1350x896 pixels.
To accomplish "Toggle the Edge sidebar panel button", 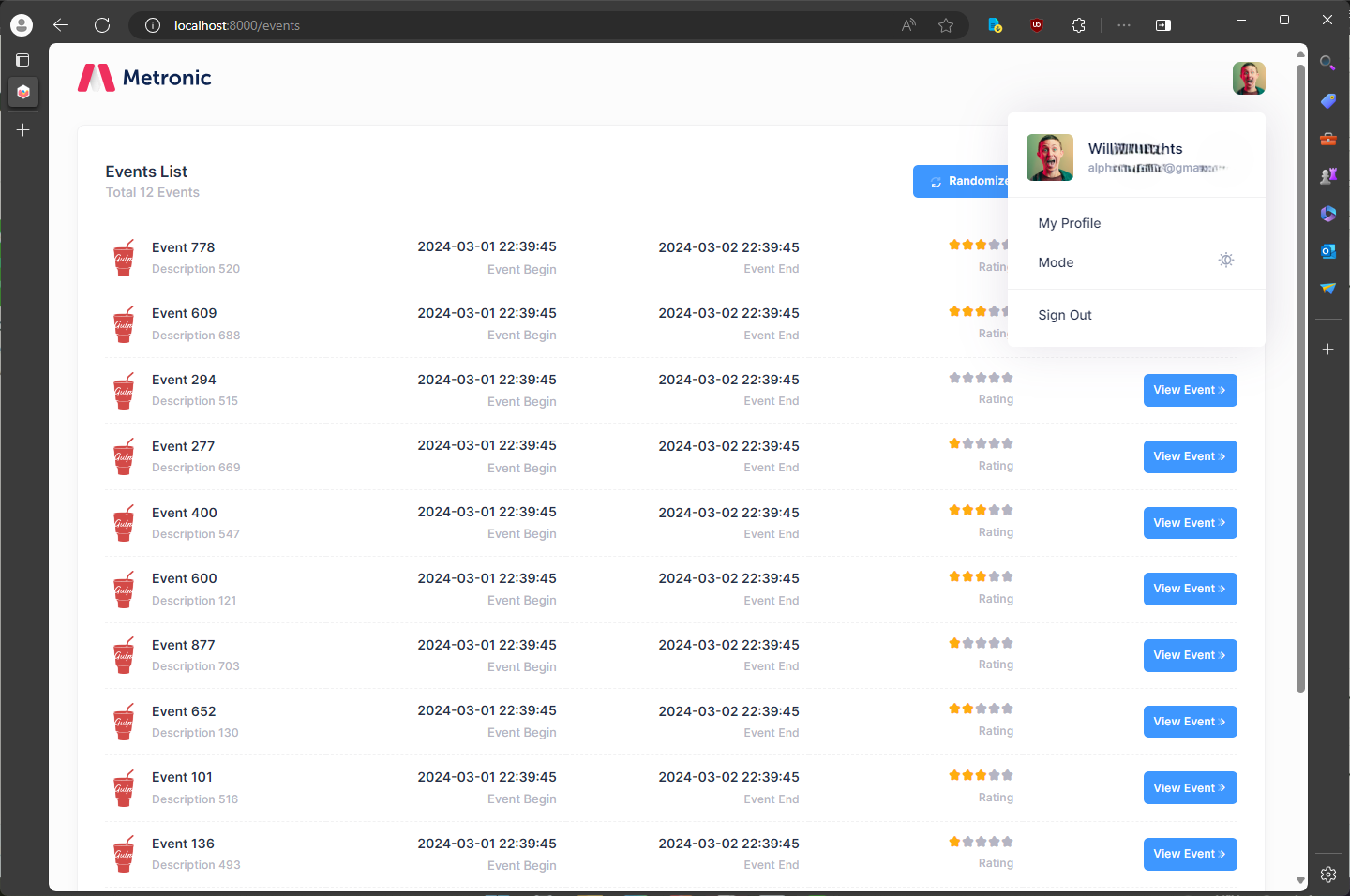I will tap(1163, 25).
